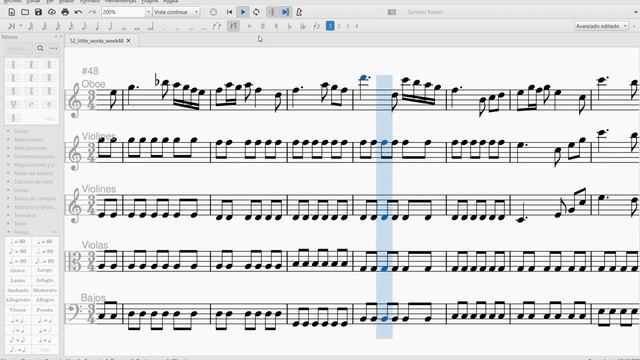Open the zoom level dropdown arrow
This screenshot has height=360, width=640.
tap(148, 12)
